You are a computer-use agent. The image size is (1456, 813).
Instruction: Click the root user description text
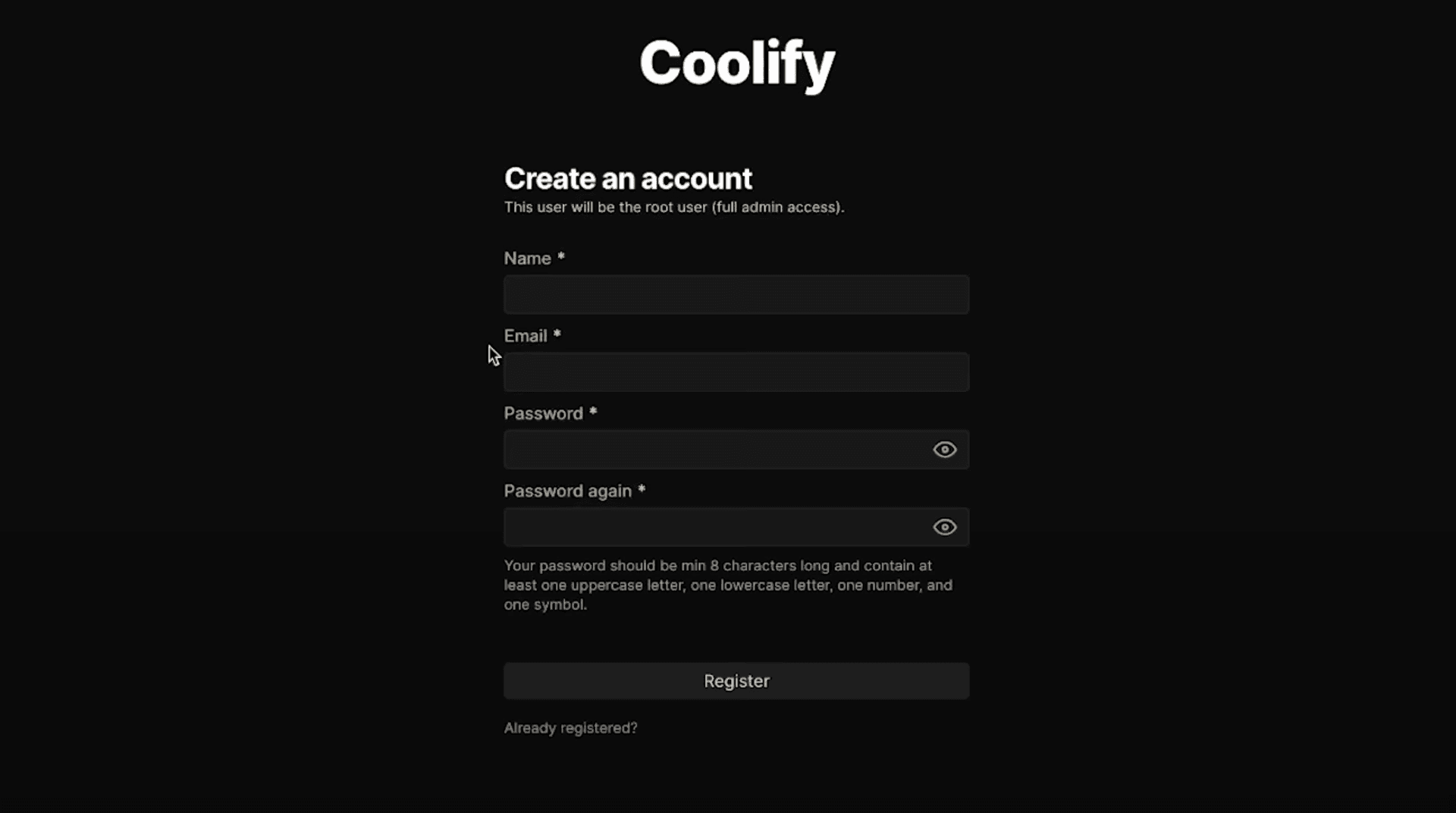coord(673,207)
